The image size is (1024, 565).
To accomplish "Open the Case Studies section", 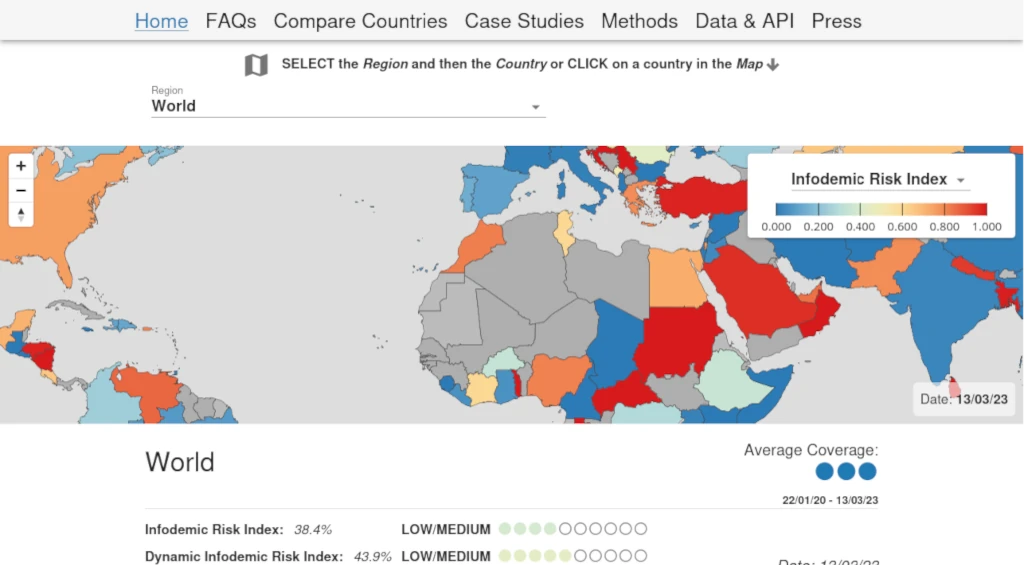I will click(524, 21).
